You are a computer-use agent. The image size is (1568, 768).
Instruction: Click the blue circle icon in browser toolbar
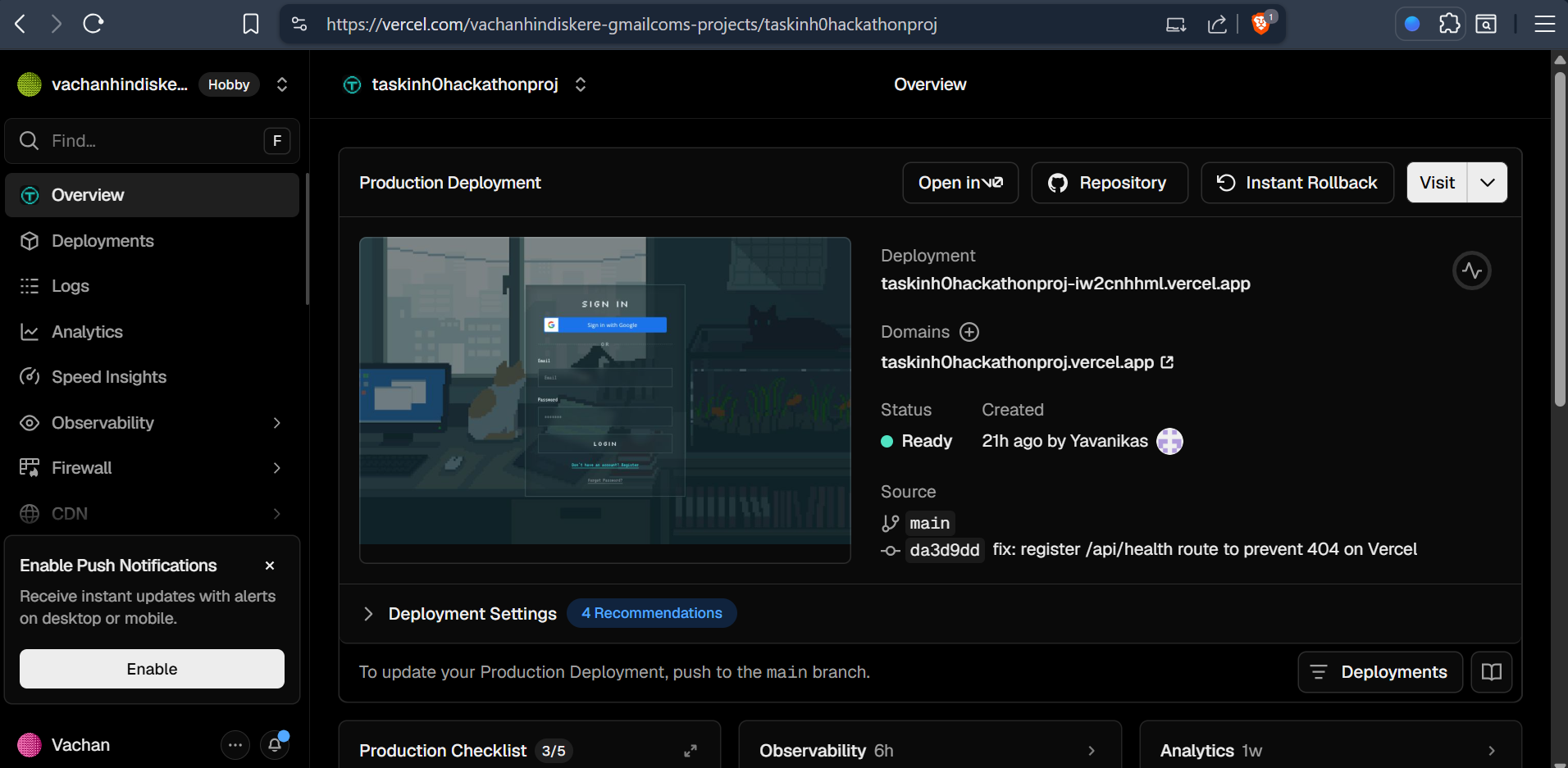(1412, 24)
